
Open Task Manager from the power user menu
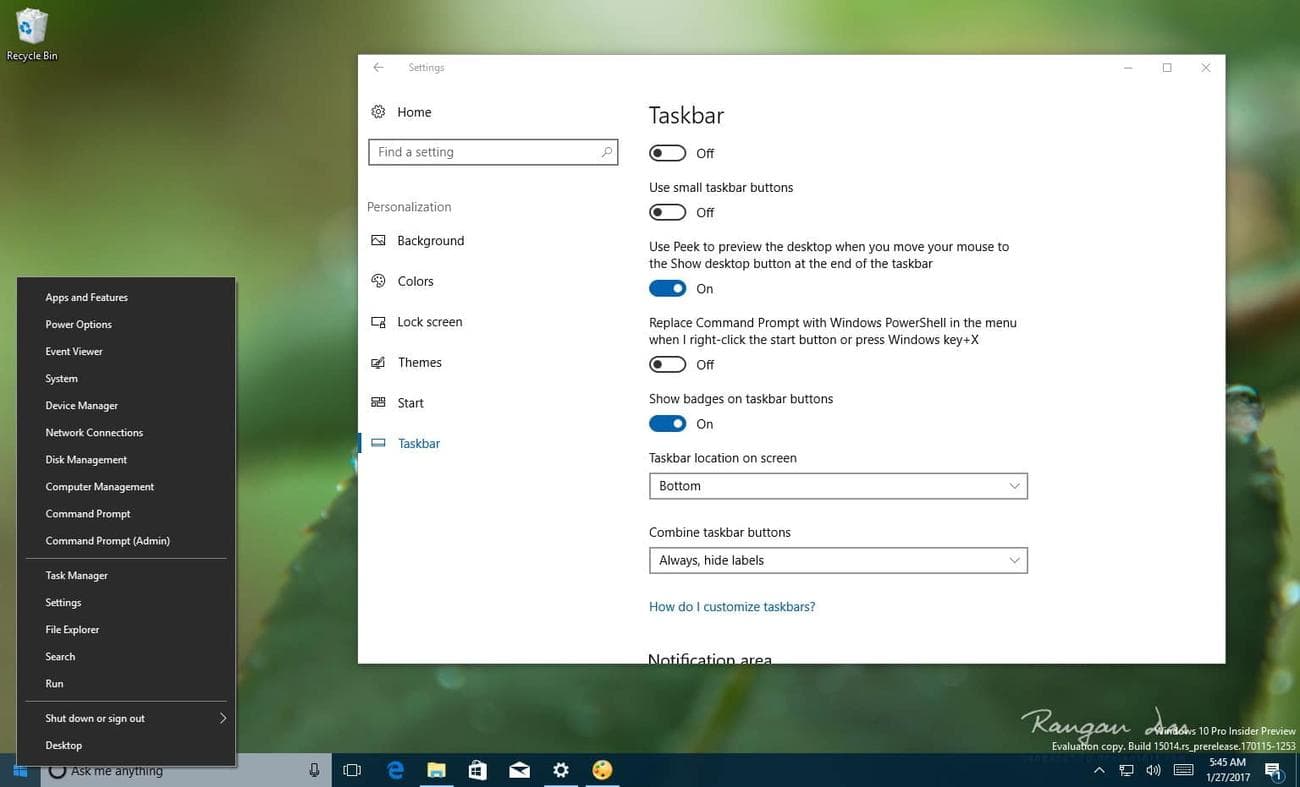pos(76,575)
